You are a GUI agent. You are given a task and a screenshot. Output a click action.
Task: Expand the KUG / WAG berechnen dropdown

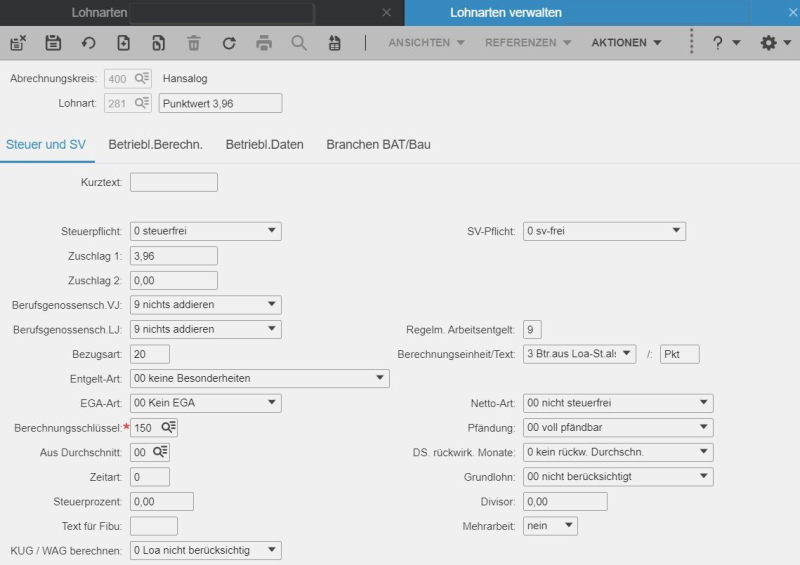(206, 550)
